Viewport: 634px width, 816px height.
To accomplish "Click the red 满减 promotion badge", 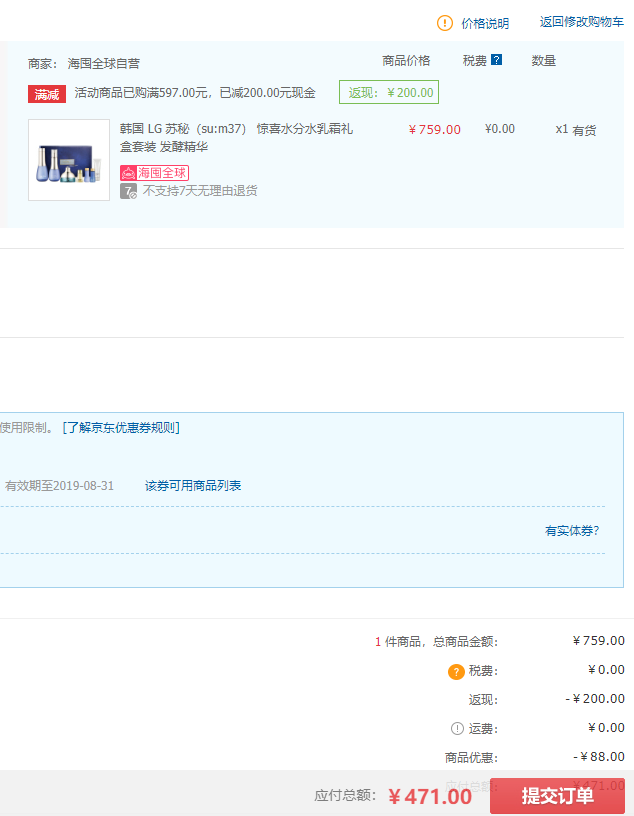I will 47,94.
